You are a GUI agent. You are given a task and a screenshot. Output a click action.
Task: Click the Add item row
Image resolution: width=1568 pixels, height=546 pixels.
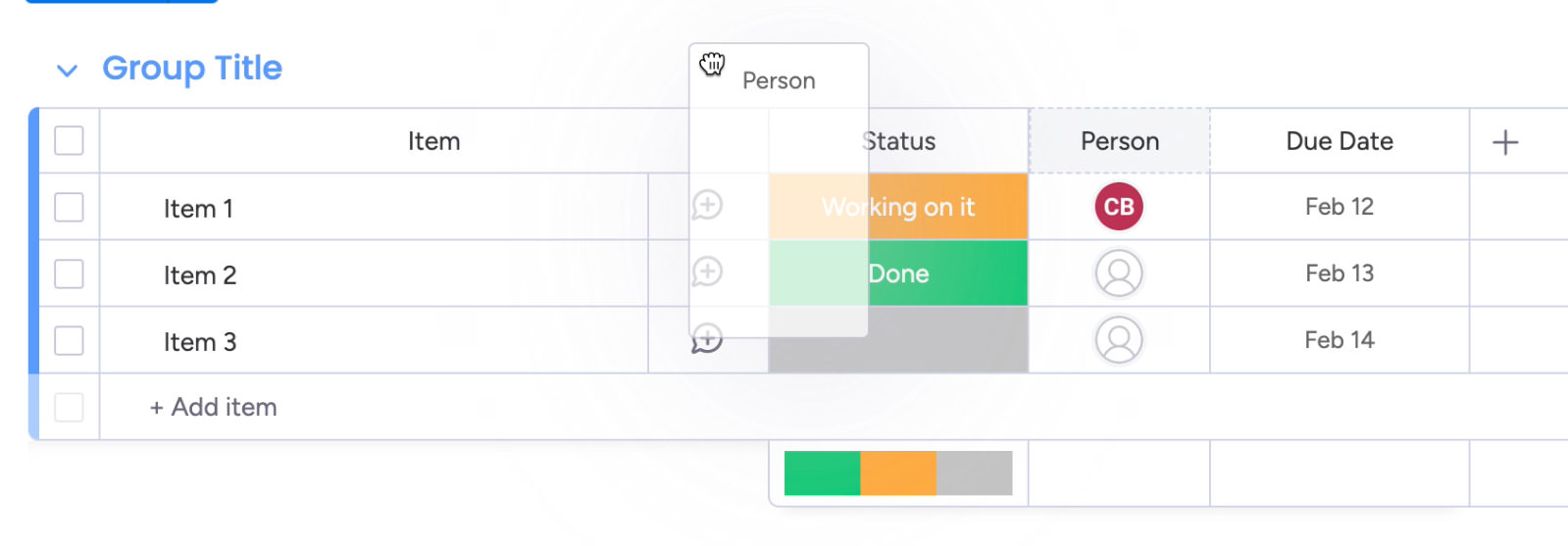pos(214,407)
